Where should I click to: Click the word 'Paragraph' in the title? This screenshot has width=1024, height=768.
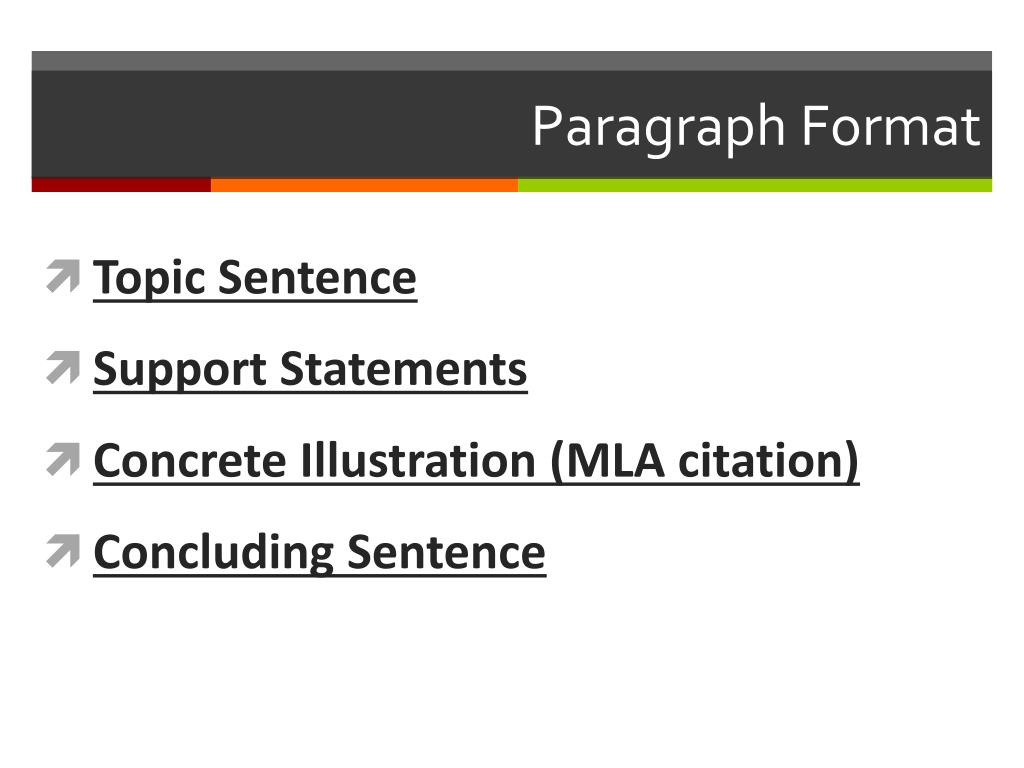coord(658,129)
